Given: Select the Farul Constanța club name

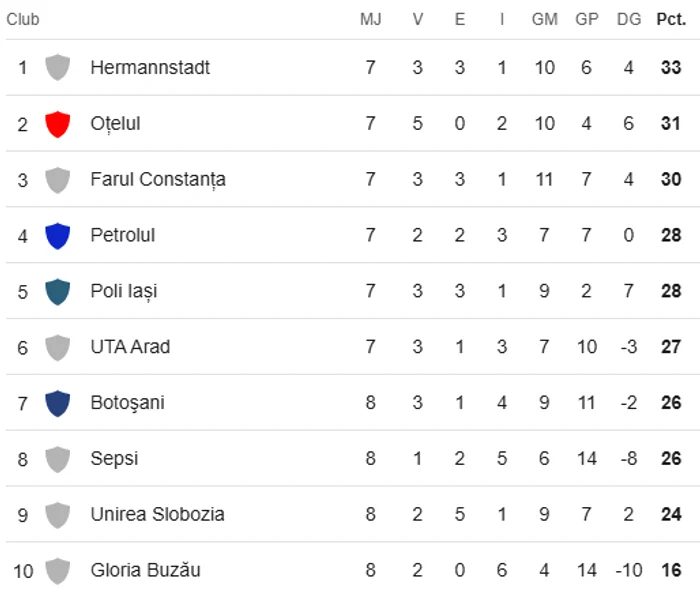Looking at the screenshot, I should (x=158, y=179).
